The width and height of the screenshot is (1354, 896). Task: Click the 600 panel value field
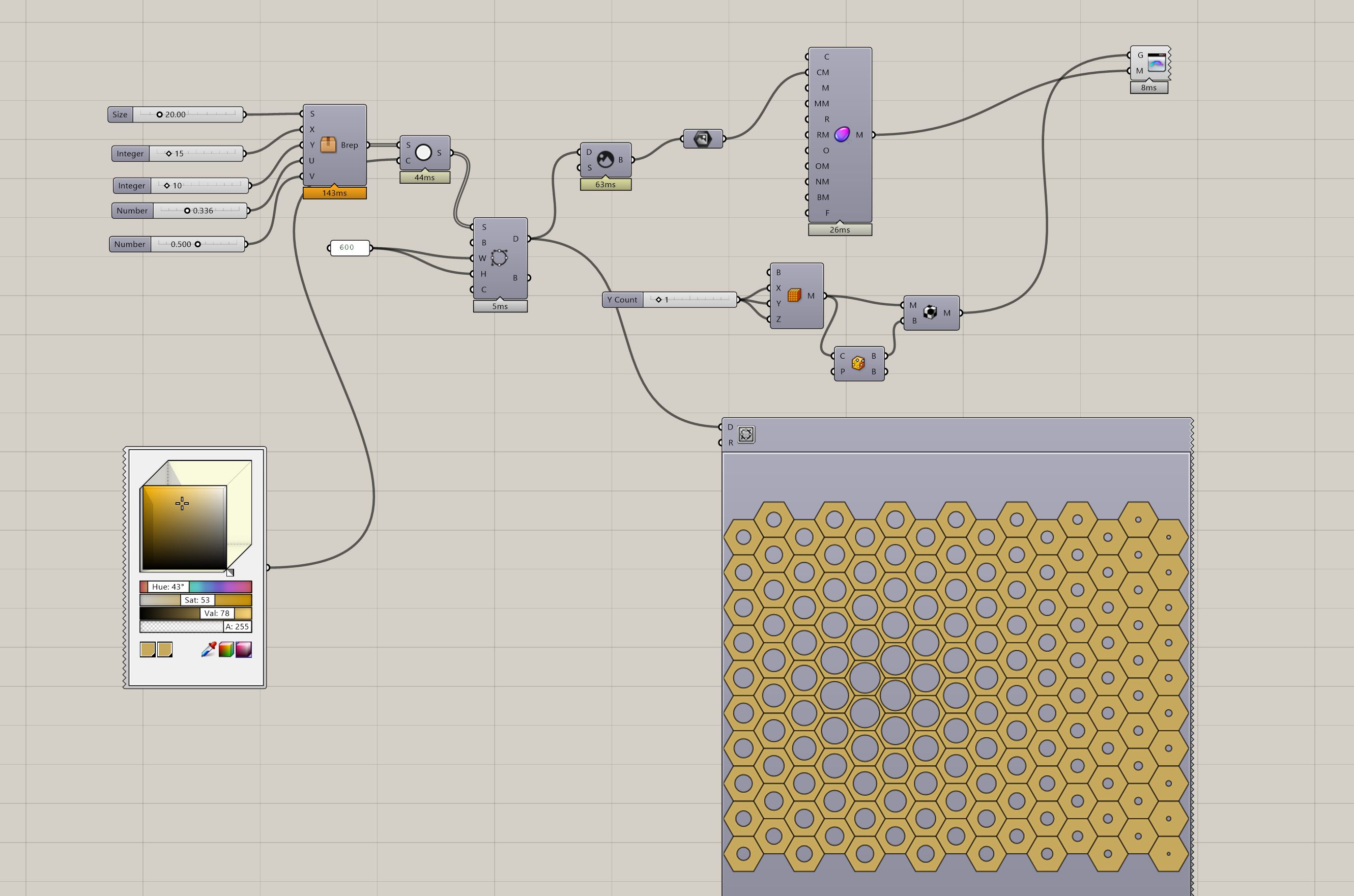point(349,247)
